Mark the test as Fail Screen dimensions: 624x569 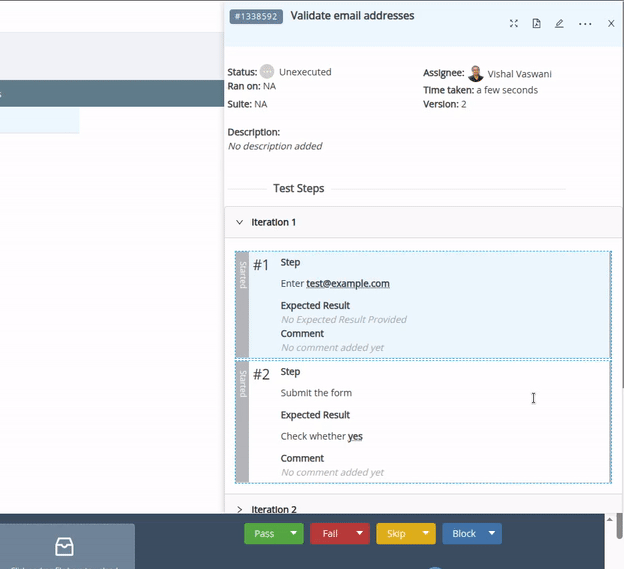pos(330,534)
